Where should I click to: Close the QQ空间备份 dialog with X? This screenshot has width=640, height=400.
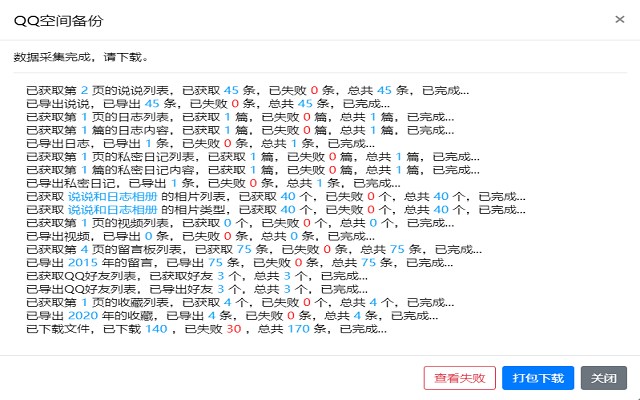pos(620,20)
